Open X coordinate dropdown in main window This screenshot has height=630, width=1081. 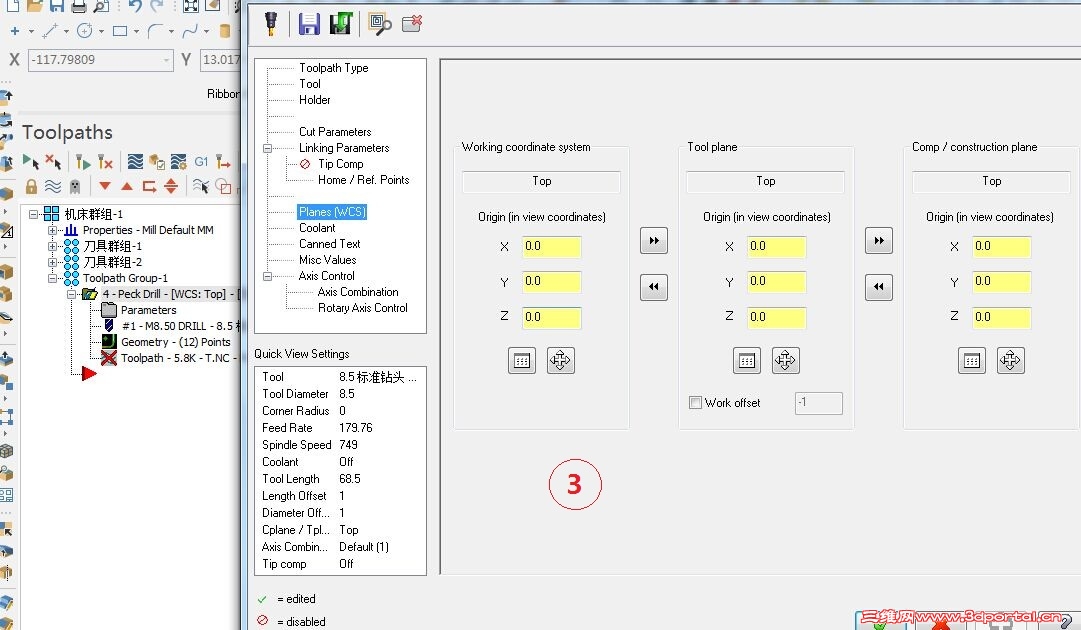click(166, 60)
